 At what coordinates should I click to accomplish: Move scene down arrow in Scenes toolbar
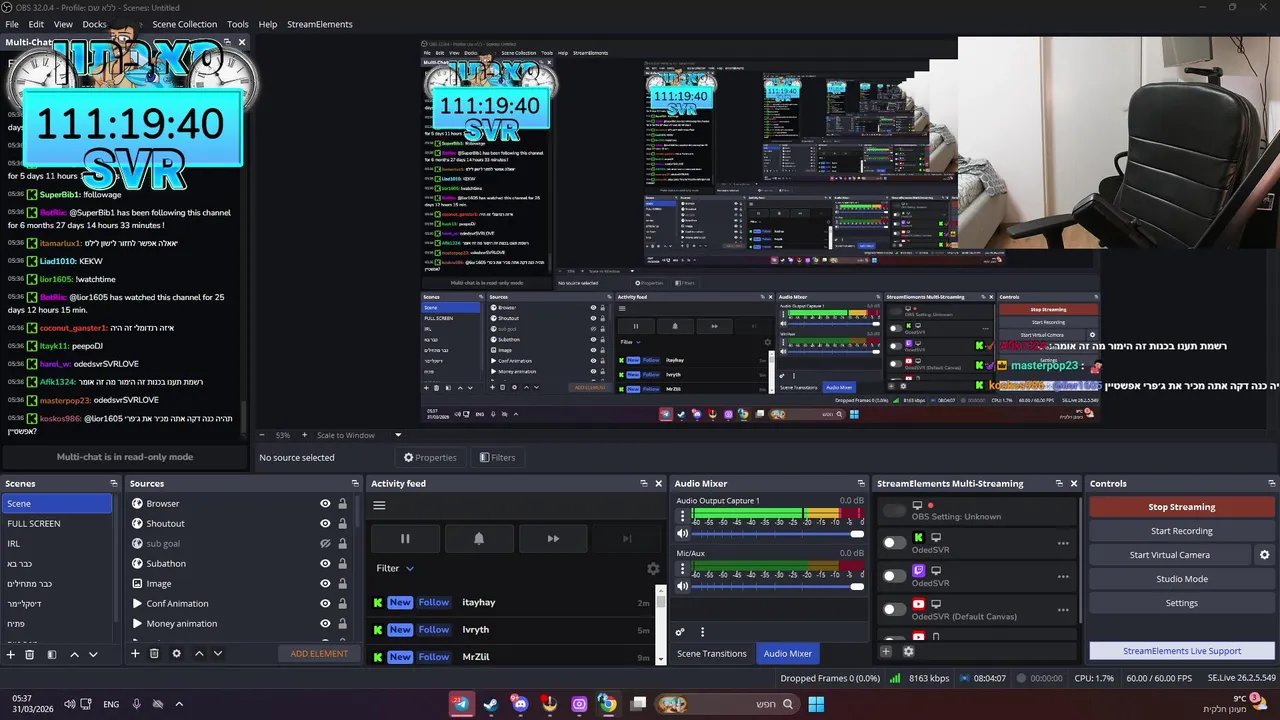(x=93, y=654)
